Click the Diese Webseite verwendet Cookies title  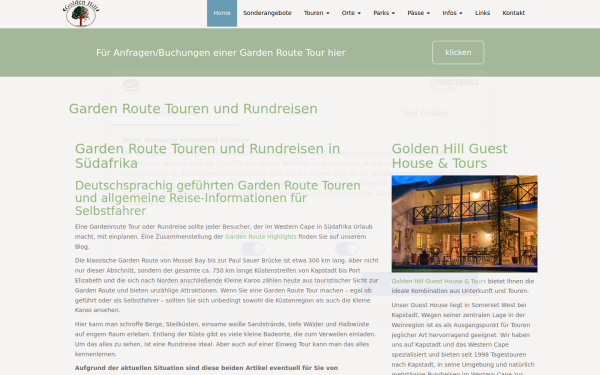click(x=185, y=140)
